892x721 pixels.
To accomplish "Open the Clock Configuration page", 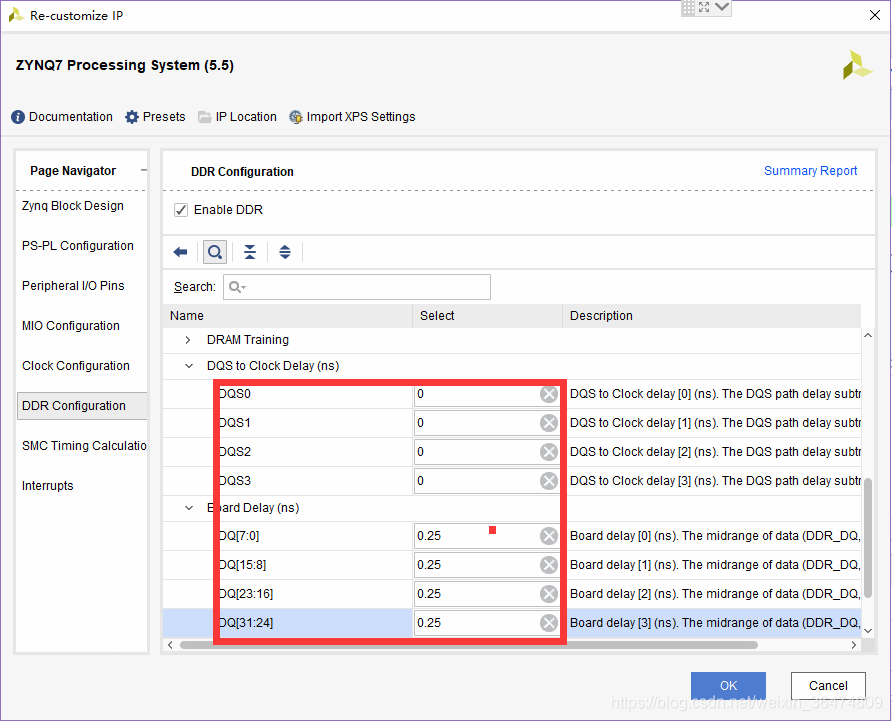I will click(76, 366).
